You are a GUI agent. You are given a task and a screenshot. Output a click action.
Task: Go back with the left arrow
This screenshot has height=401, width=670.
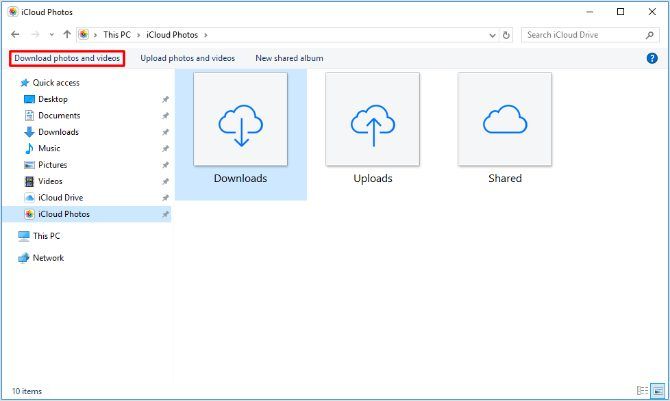[x=15, y=35]
